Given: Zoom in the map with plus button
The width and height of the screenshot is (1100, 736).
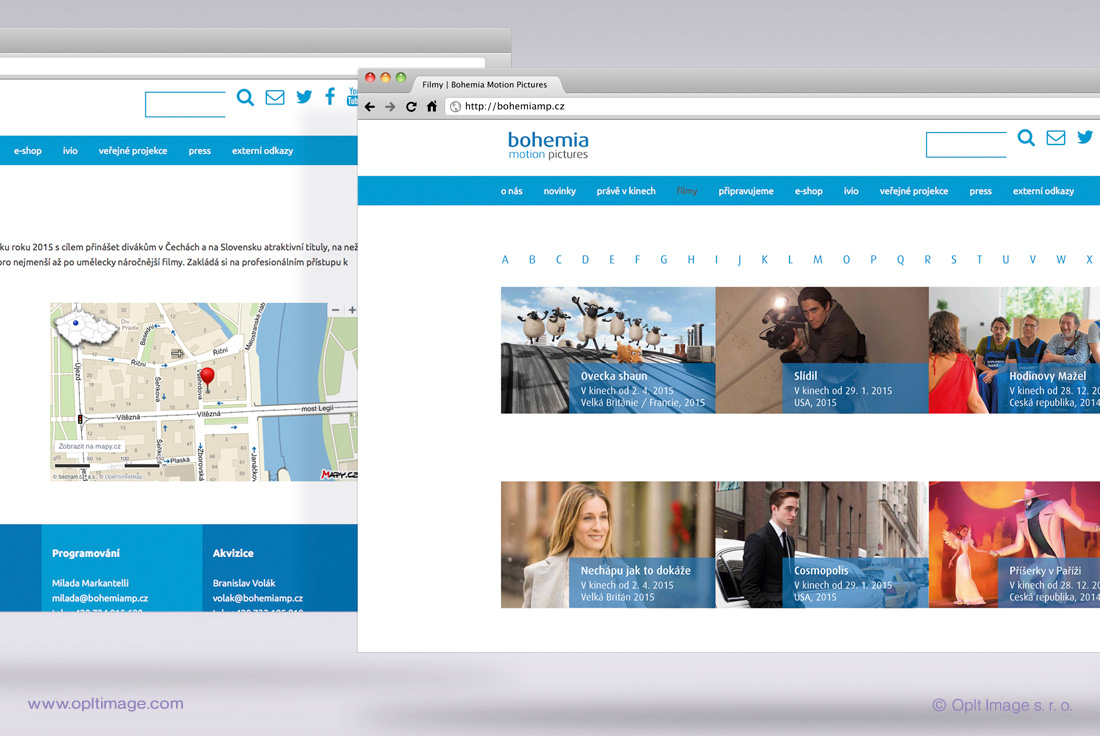Looking at the screenshot, I should (351, 310).
